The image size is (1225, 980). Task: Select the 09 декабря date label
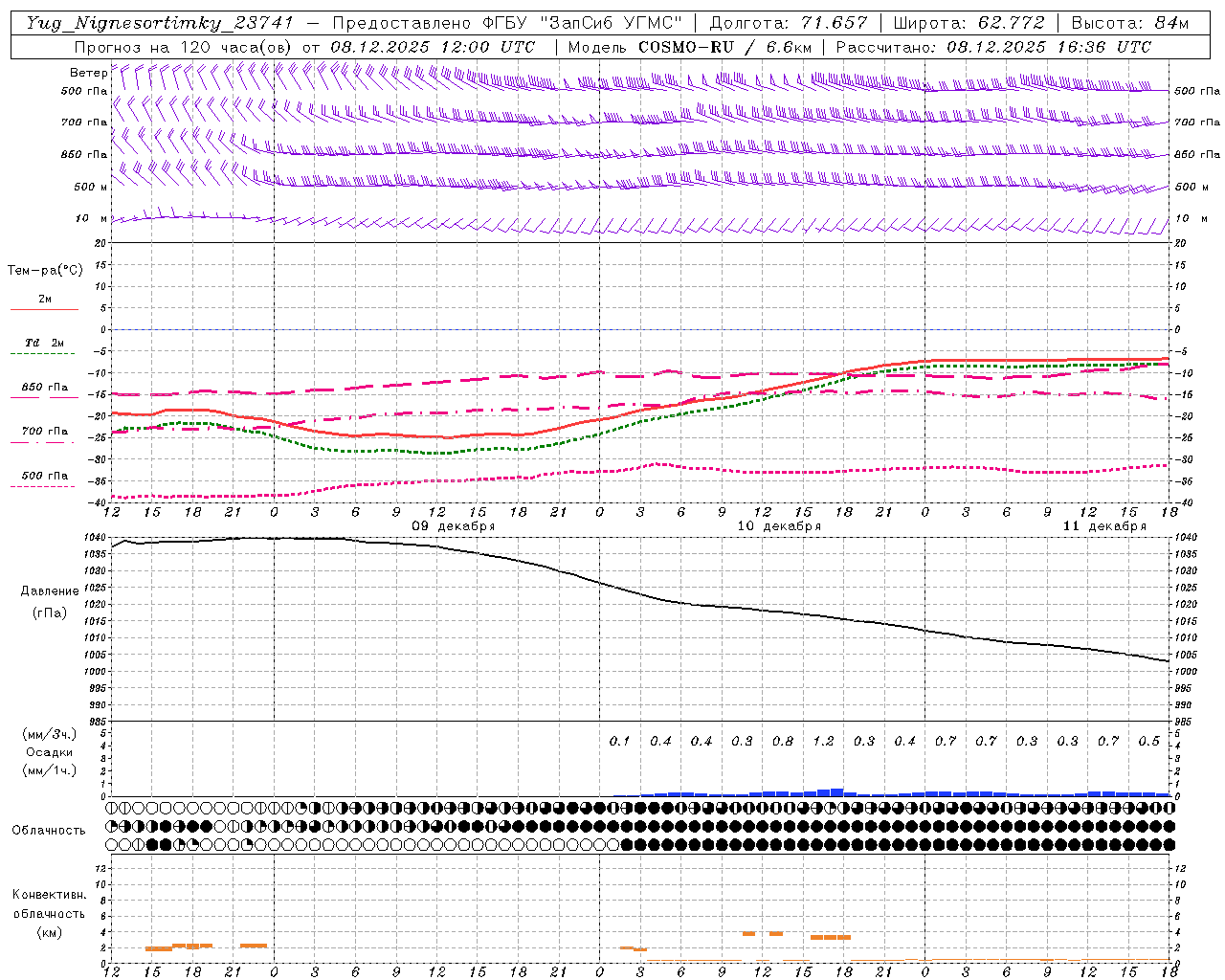pyautogui.click(x=454, y=526)
